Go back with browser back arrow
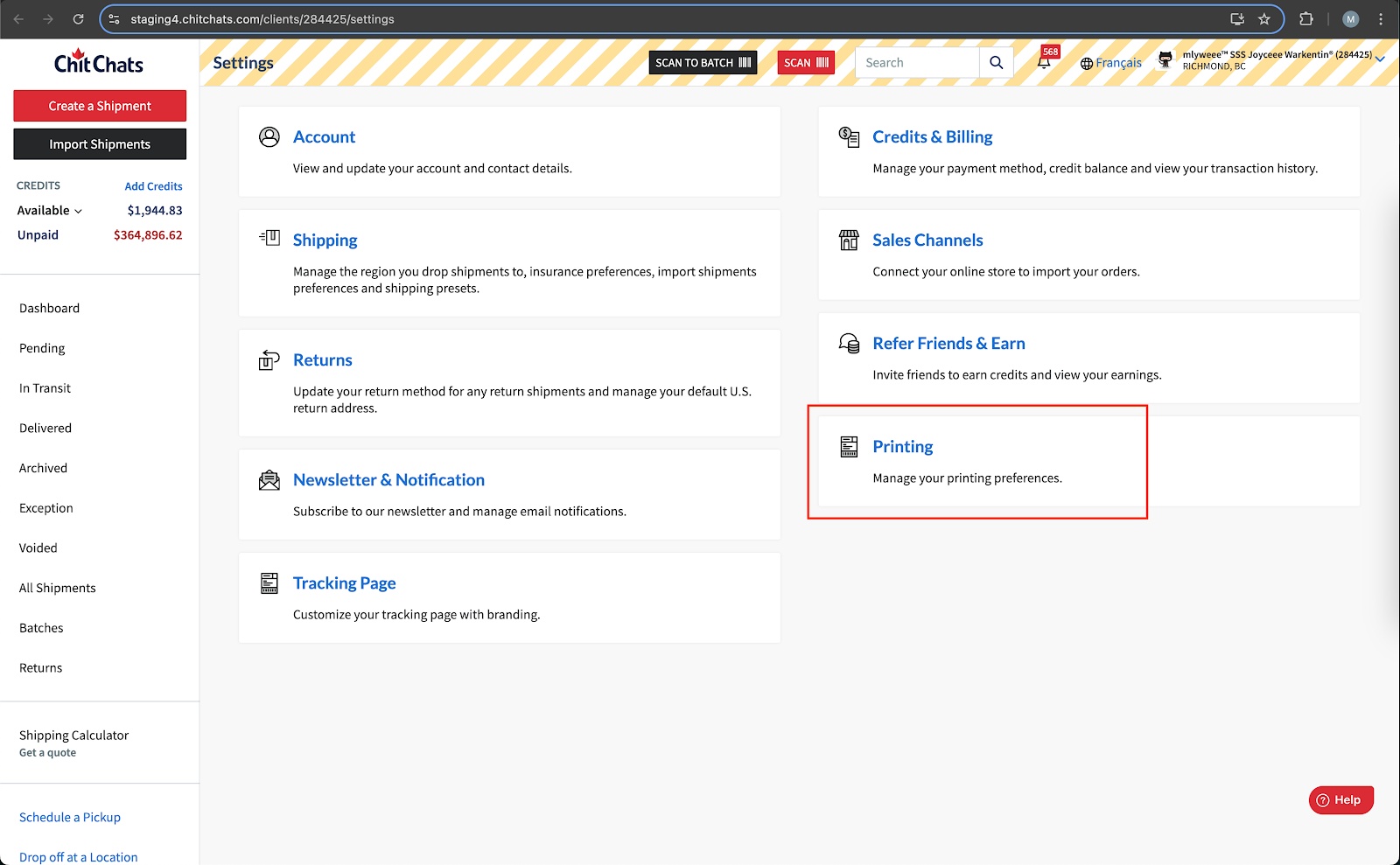The height and width of the screenshot is (865, 1400). 18,18
